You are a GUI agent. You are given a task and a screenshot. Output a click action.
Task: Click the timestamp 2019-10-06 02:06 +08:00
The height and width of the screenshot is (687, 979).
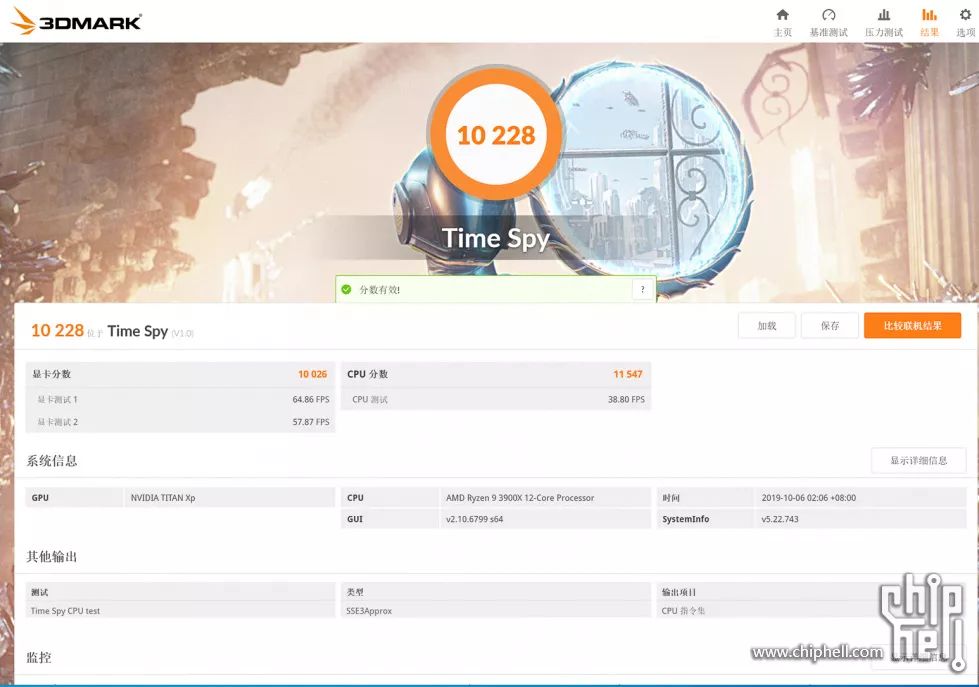(x=809, y=498)
